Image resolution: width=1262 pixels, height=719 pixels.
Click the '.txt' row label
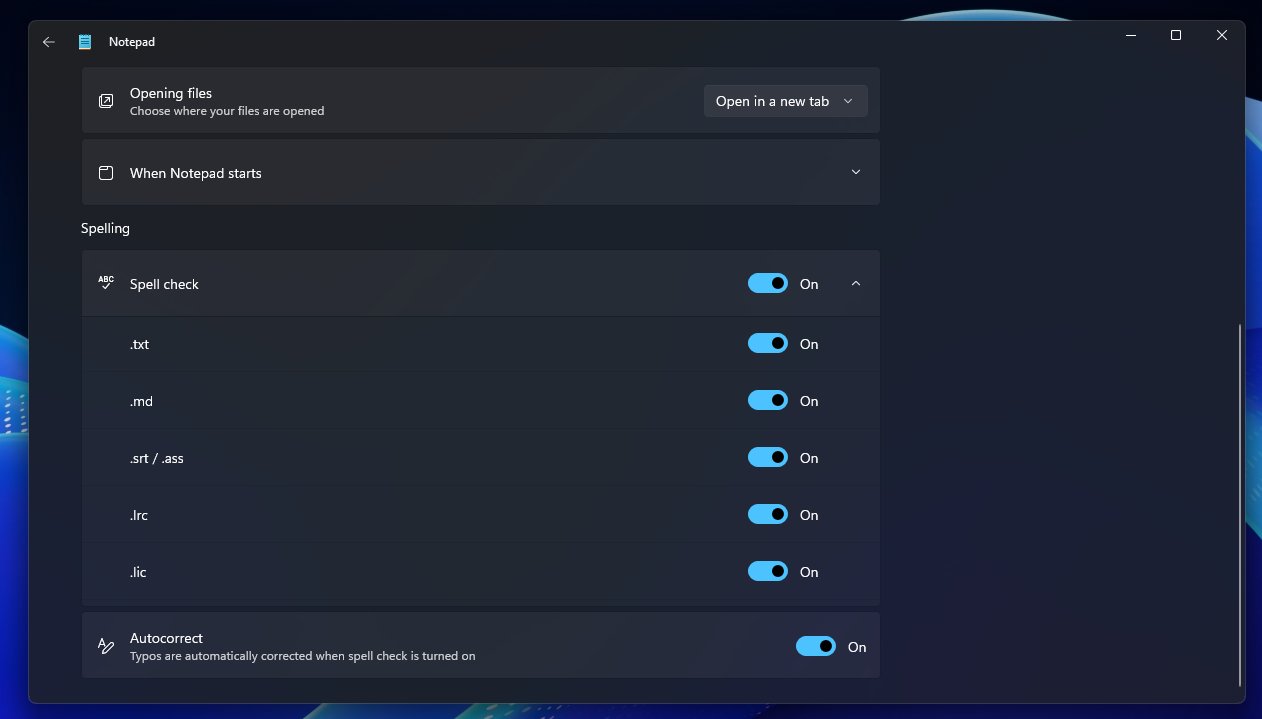[x=139, y=344]
